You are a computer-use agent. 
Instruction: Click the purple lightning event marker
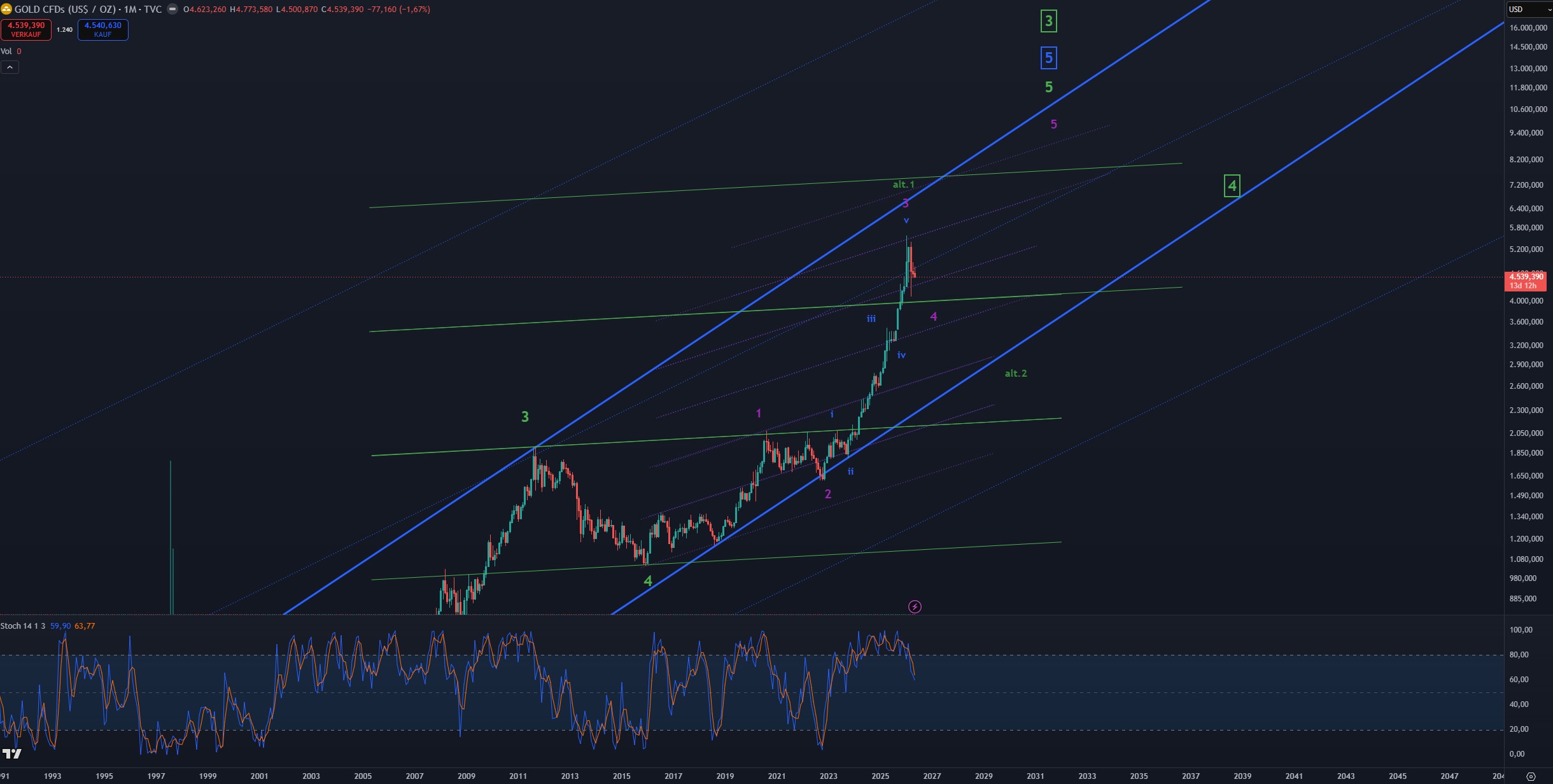[915, 607]
